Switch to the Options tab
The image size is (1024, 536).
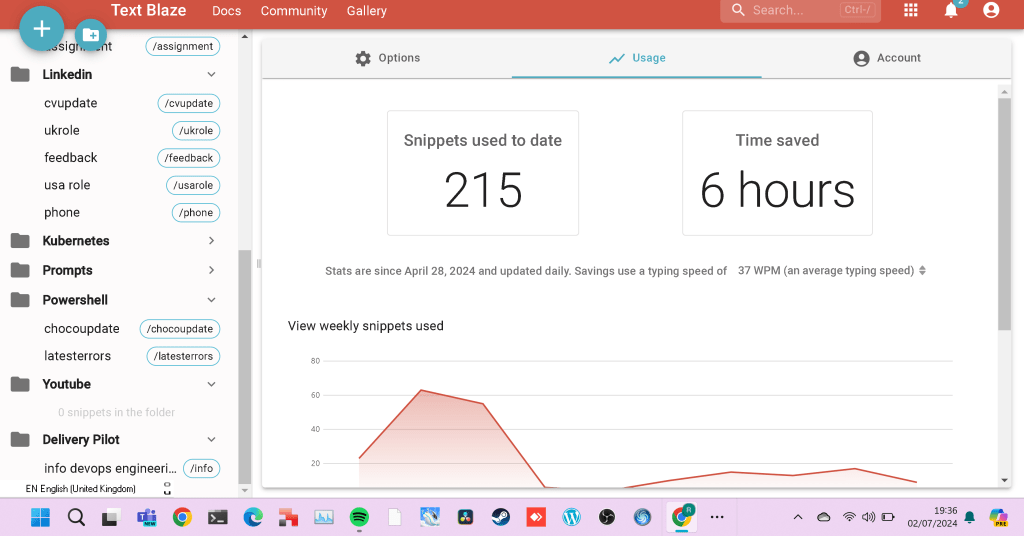click(x=387, y=58)
